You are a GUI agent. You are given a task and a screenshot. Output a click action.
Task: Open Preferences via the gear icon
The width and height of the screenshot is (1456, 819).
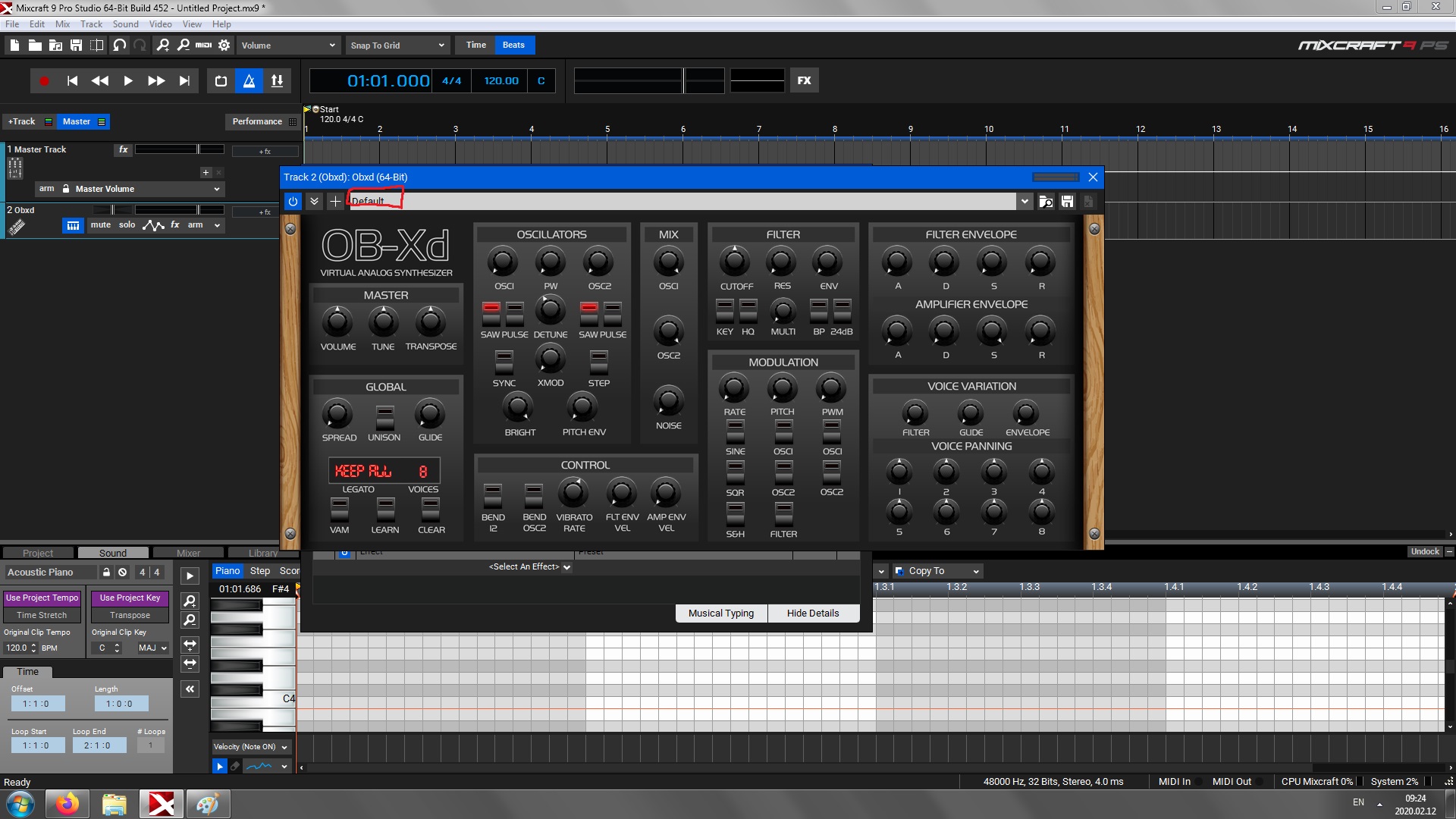pyautogui.click(x=224, y=45)
